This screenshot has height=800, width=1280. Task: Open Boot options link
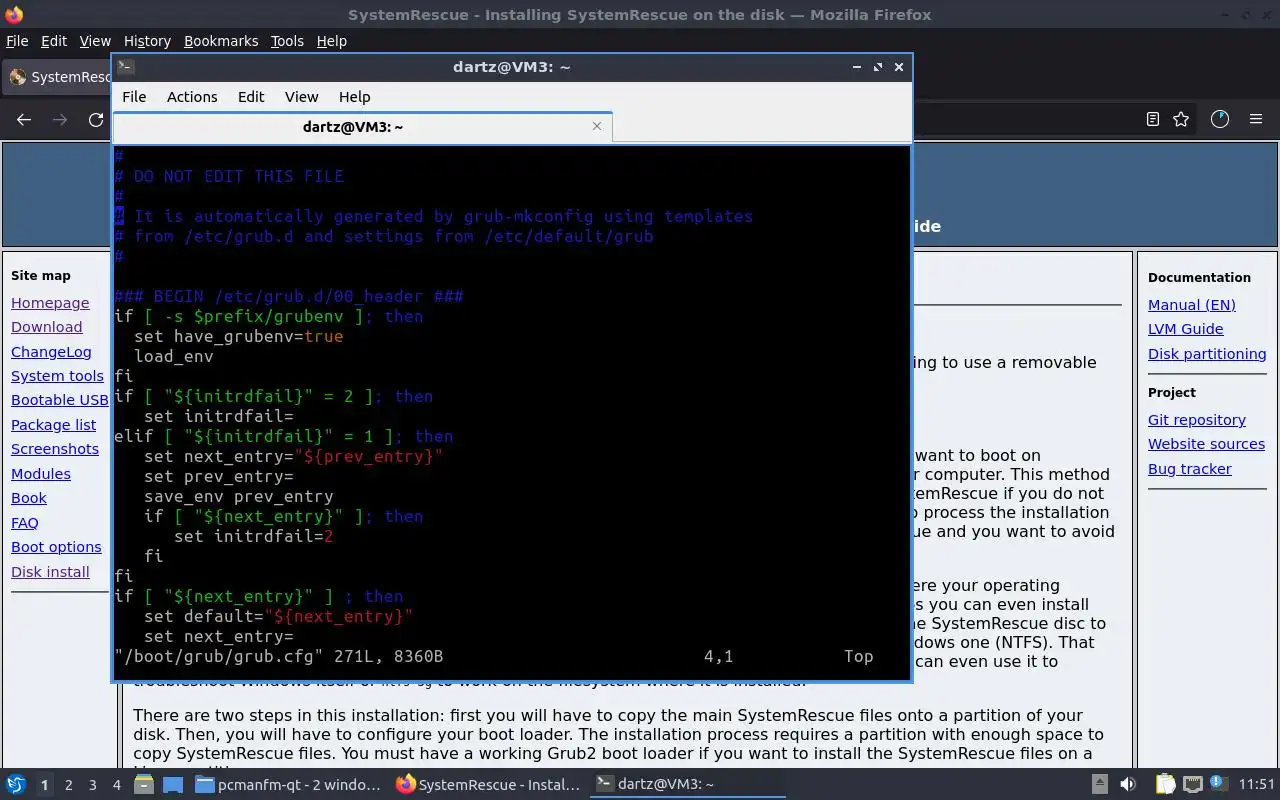tap(56, 547)
